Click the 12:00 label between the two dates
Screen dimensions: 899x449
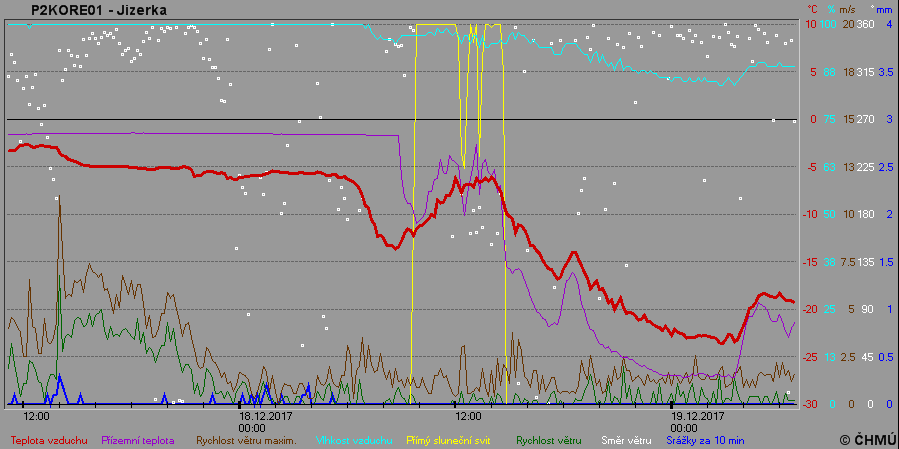[467, 415]
